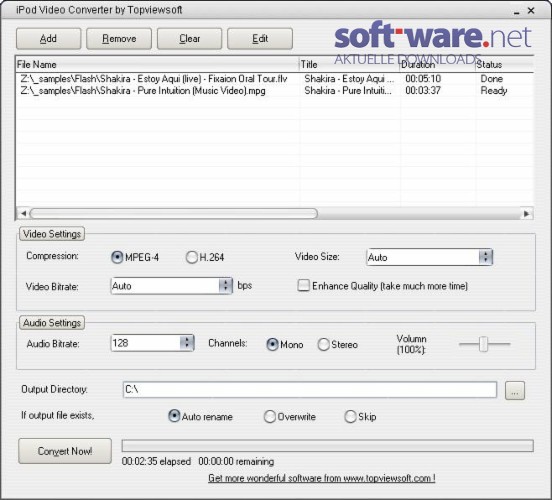Open the Audio Bitrate dropdown
The height and width of the screenshot is (500, 552).
[x=187, y=343]
